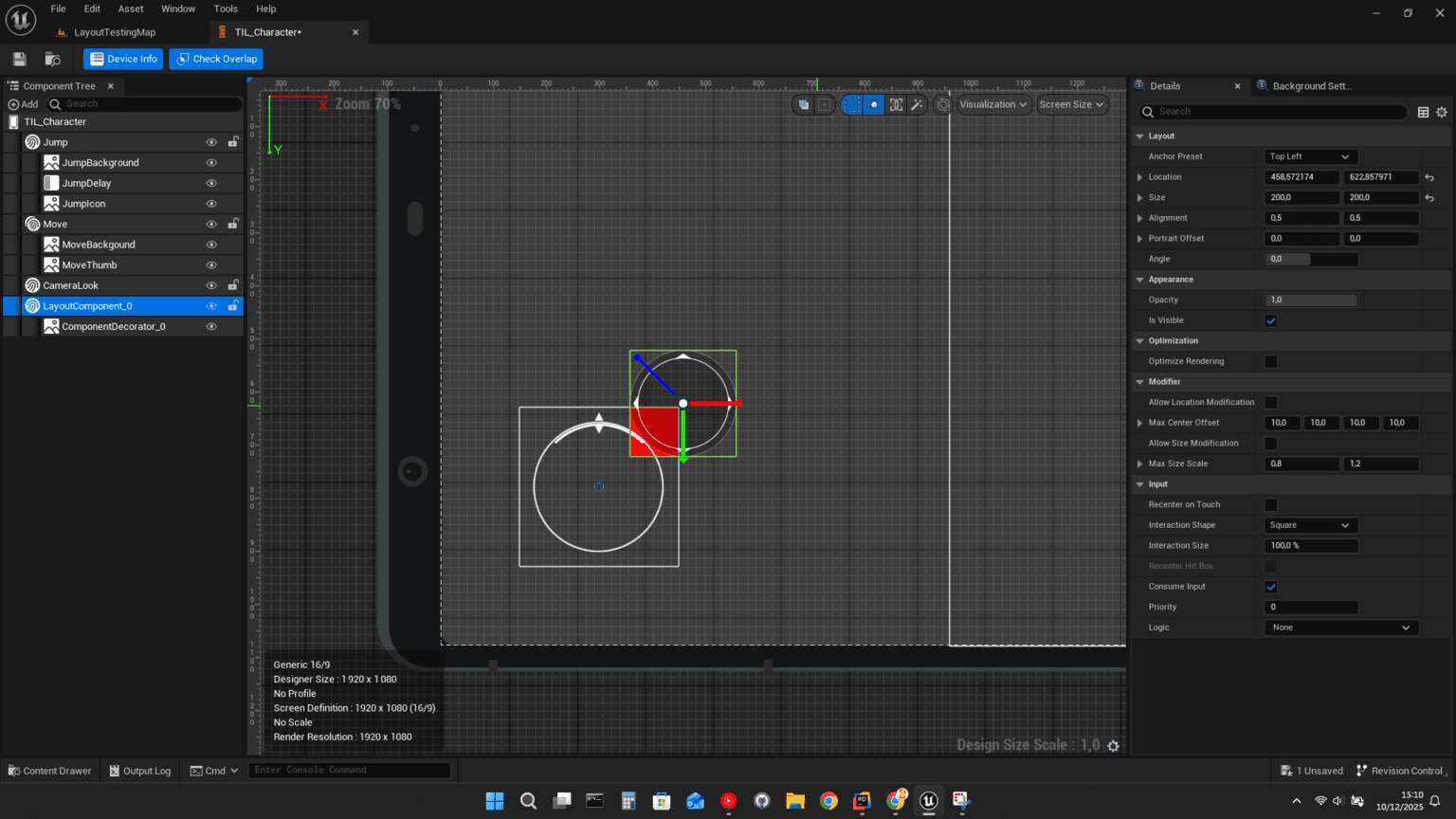This screenshot has width=1456, height=819.
Task: Open the Interaction Shape dropdown
Action: pyautogui.click(x=1311, y=525)
